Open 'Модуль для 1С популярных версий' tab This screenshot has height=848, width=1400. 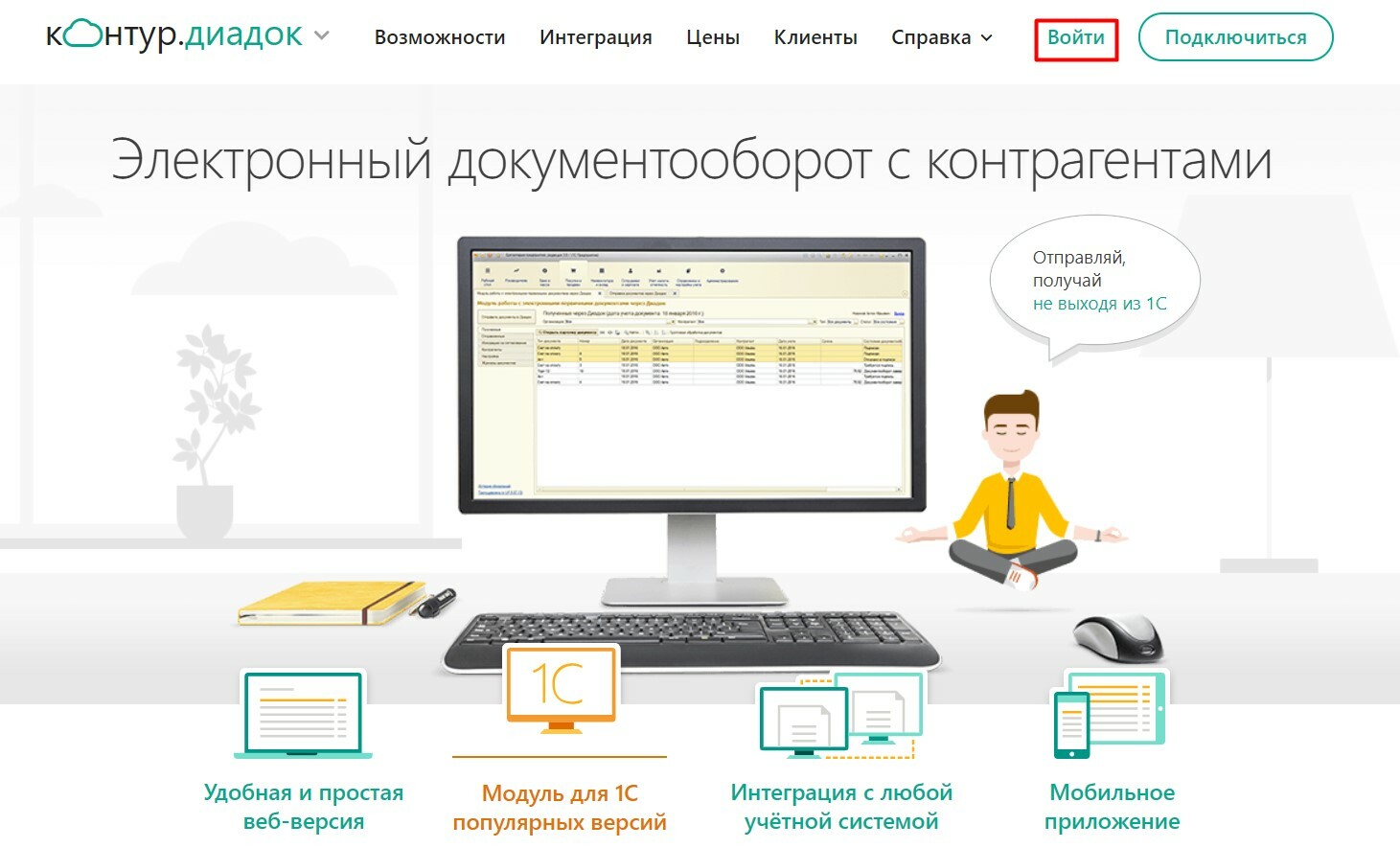coord(560,808)
